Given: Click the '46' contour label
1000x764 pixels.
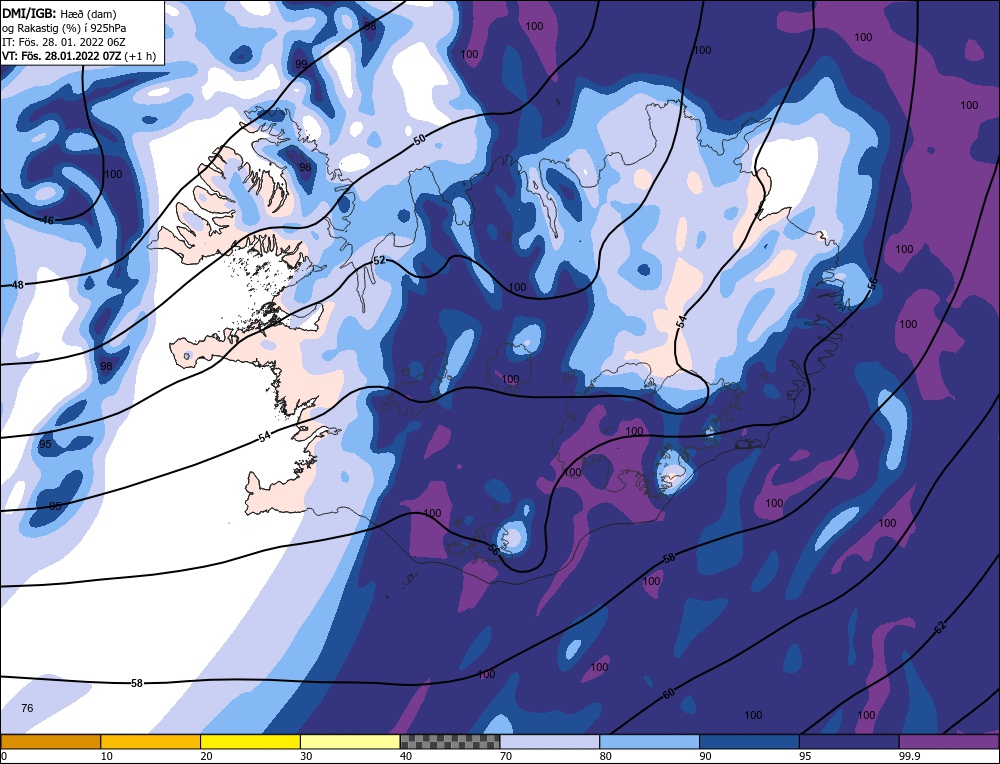Looking at the screenshot, I should coord(48,221).
